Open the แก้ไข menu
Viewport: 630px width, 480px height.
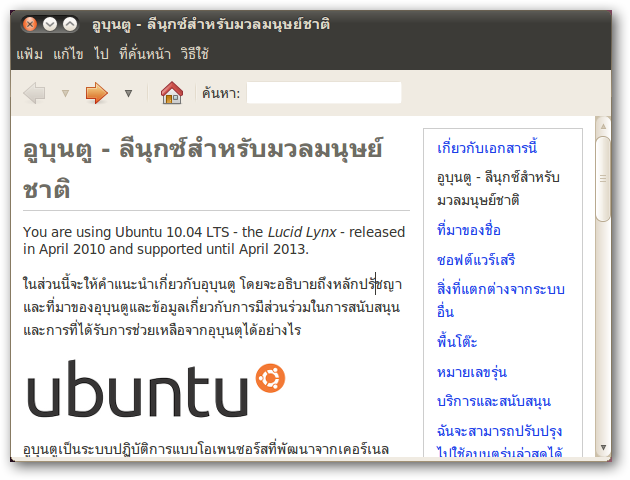[x=68, y=53]
